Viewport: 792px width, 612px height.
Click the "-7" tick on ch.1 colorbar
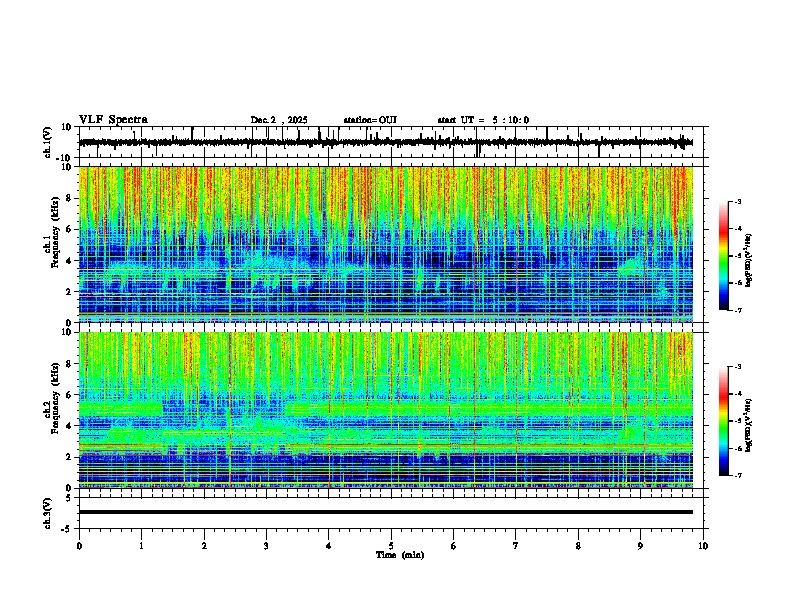point(737,311)
